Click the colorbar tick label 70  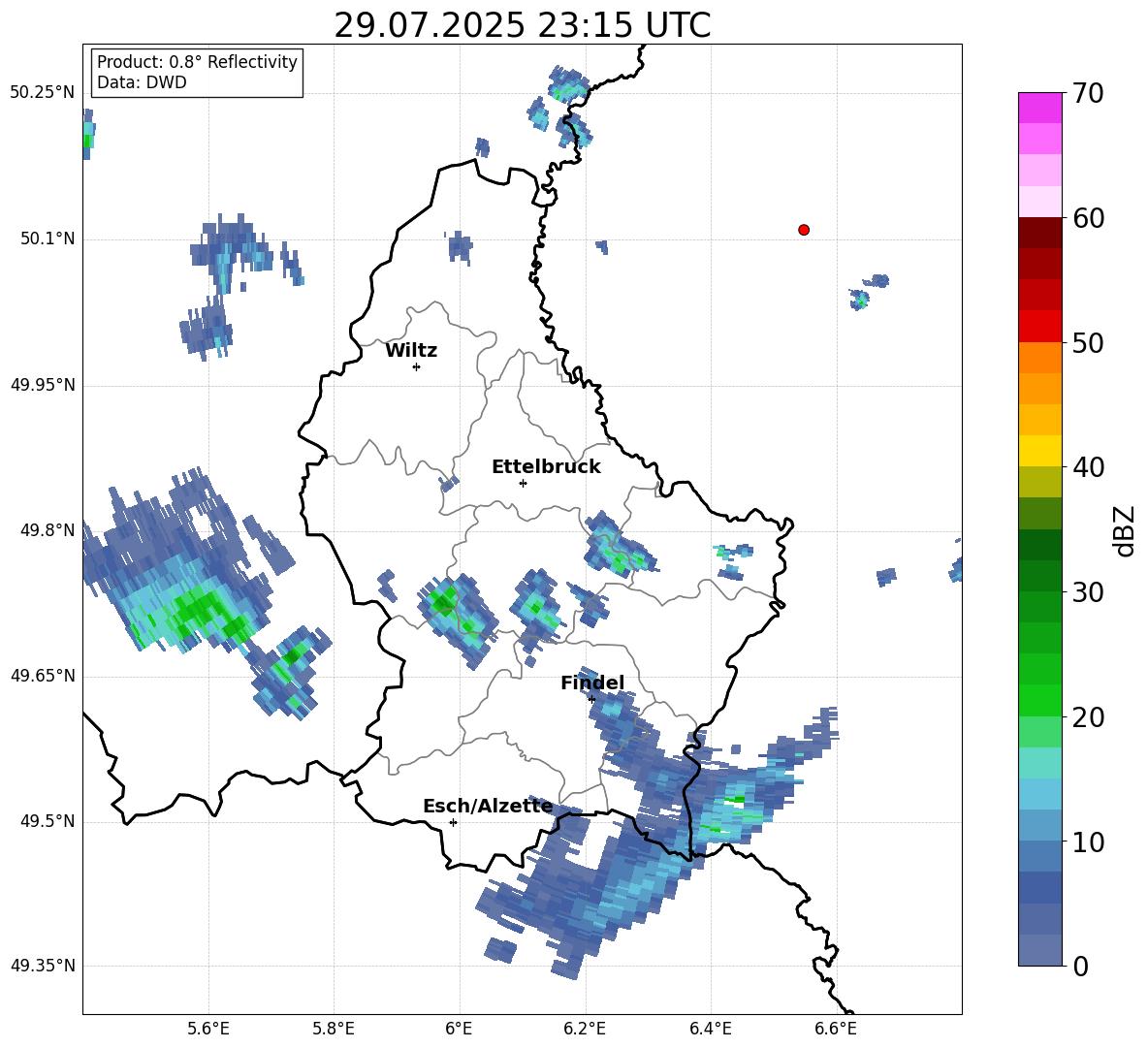point(1087,94)
